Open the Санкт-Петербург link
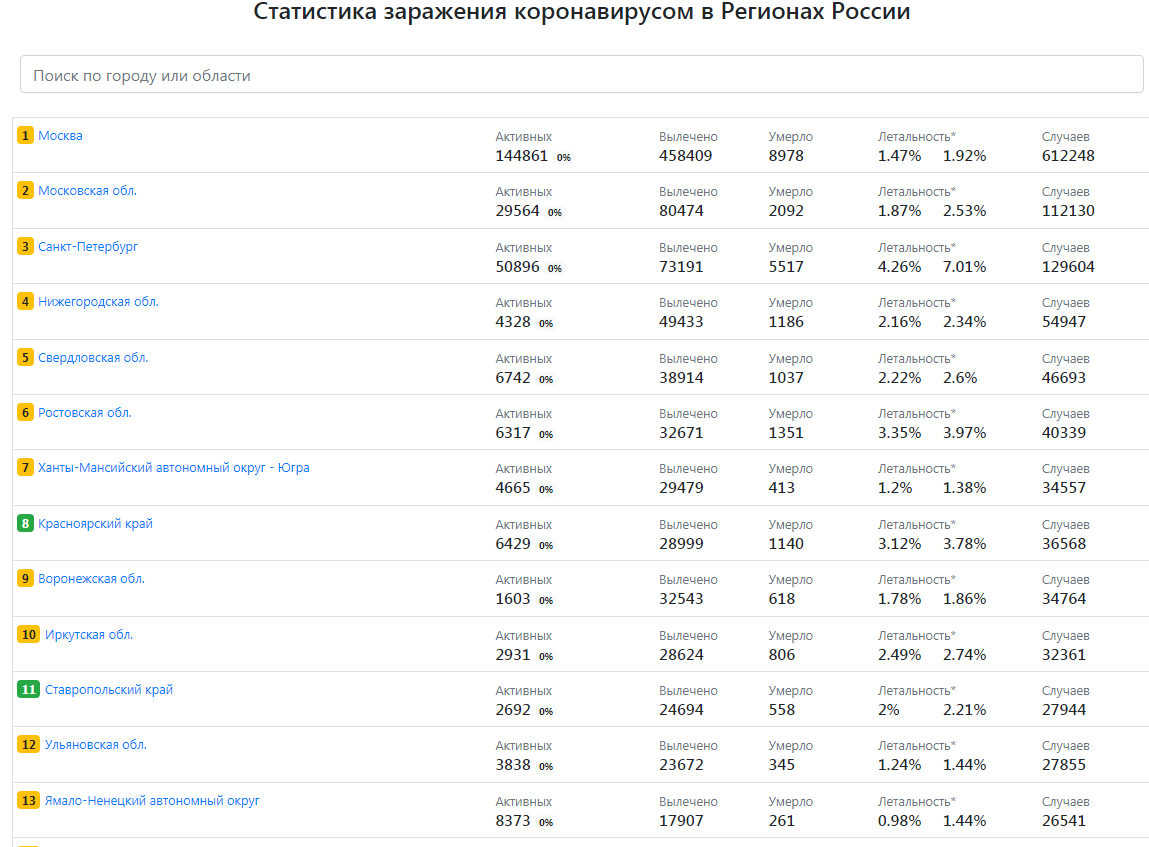Viewport: 1149px width, 847px height. click(x=88, y=247)
